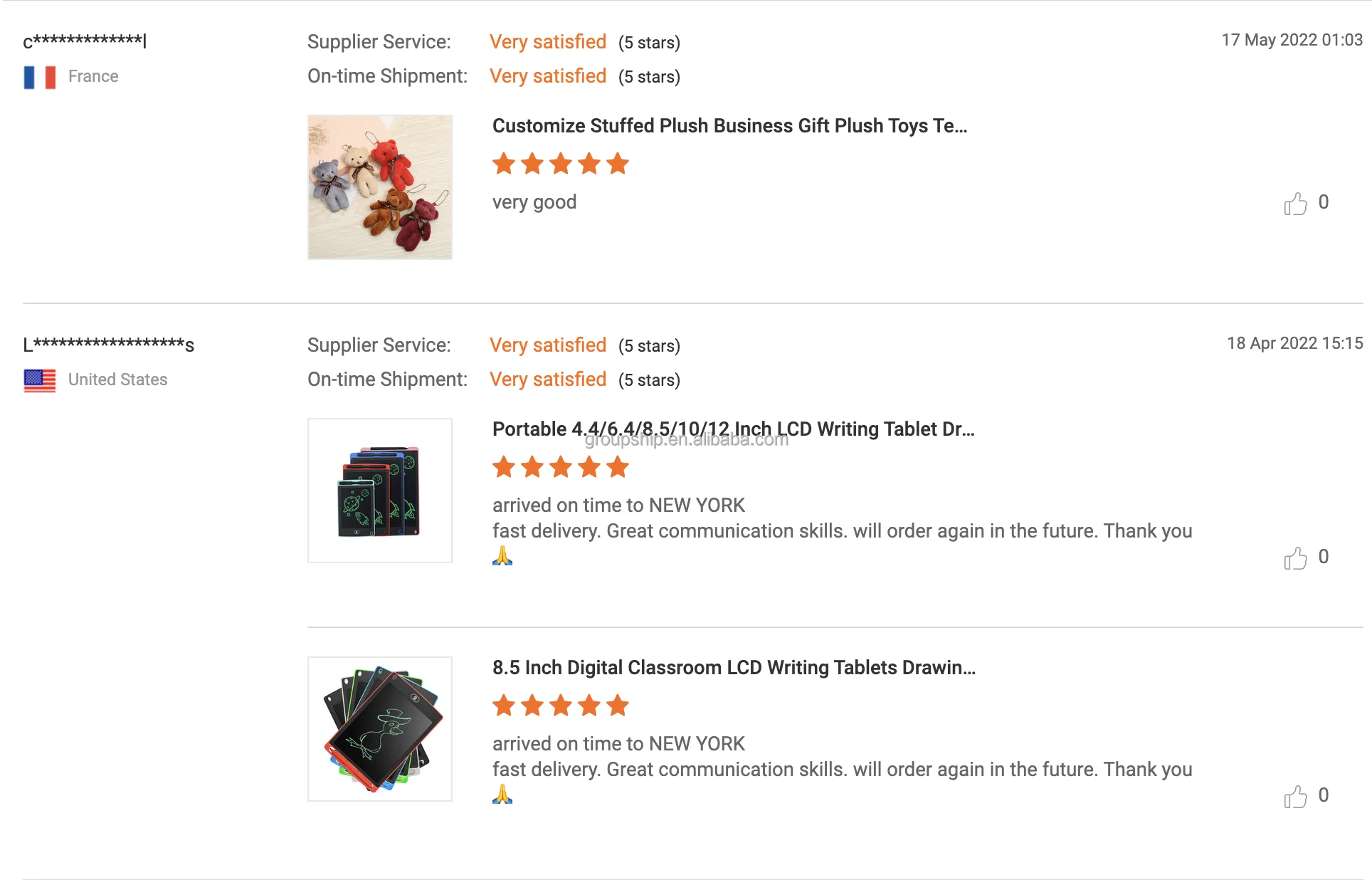
Task: Open 'Portable 4.4/6.4/8.5/10/12 Inch LCD Writing Tablet' link
Action: [733, 429]
